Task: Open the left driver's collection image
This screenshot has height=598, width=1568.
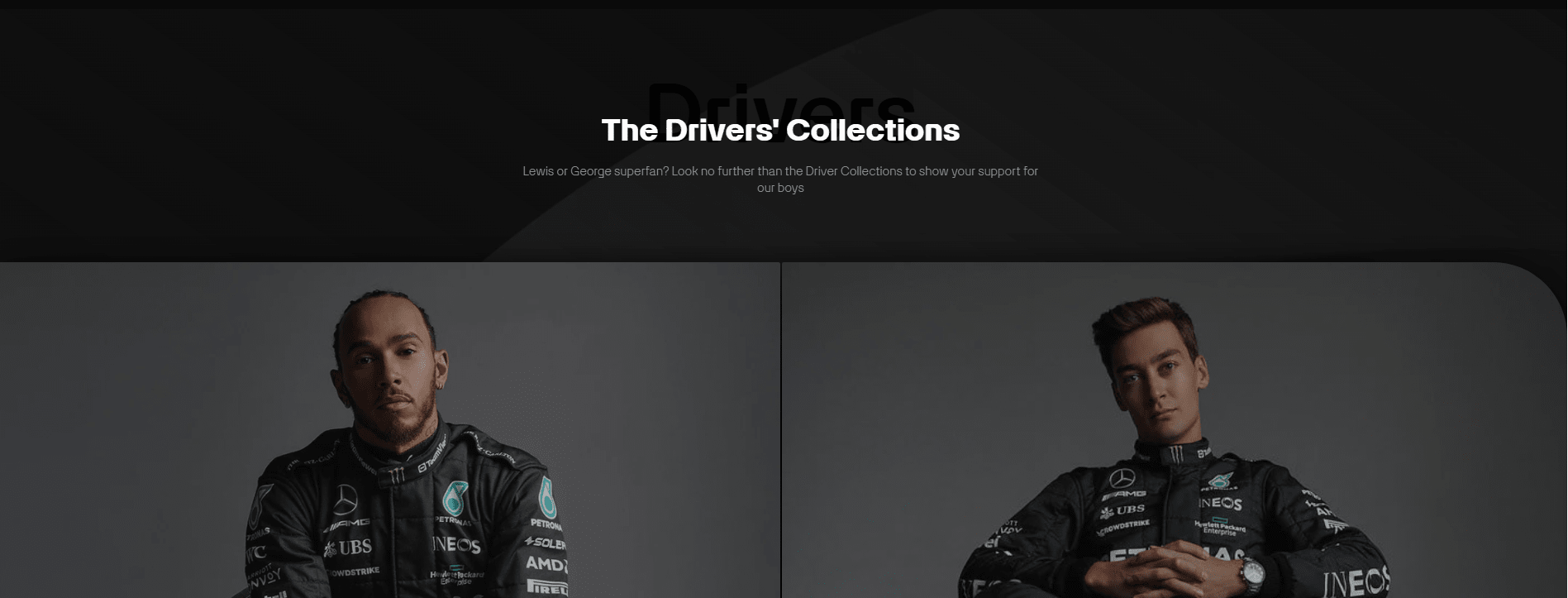Action: coord(390,430)
